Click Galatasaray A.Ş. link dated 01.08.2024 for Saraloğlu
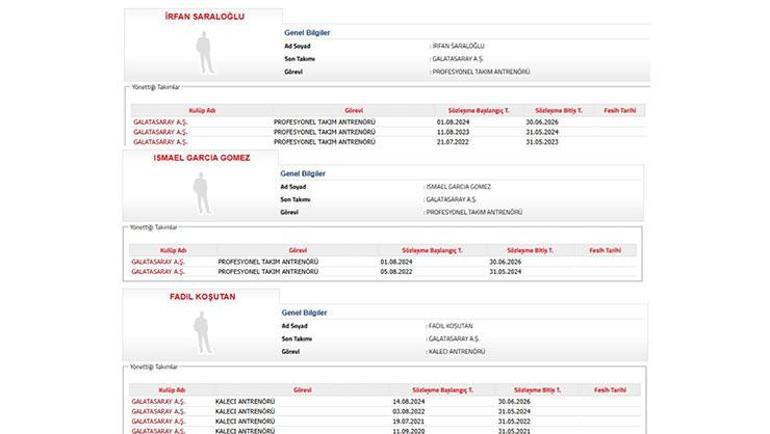Image resolution: width=770 pixels, height=434 pixels. coord(160,122)
